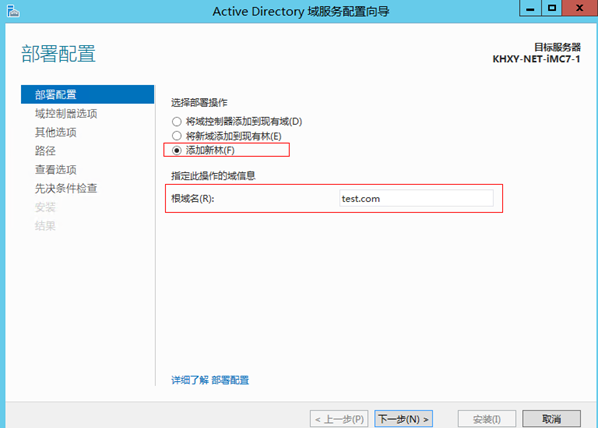This screenshot has width=598, height=428.
Task: Open the 其他选项 sidebar step
Action: (x=56, y=132)
